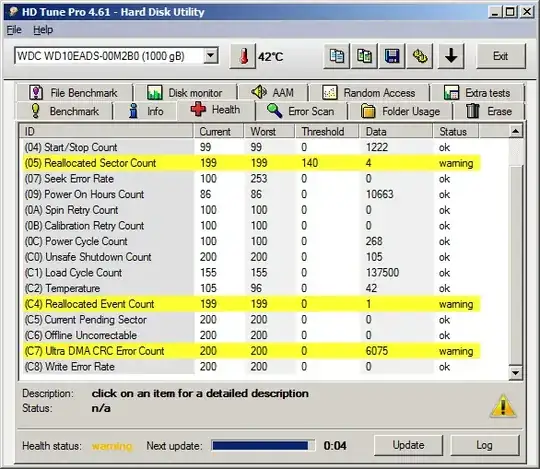Select the (0A) Spin Retry Count row
The image size is (540, 469).
(251, 210)
